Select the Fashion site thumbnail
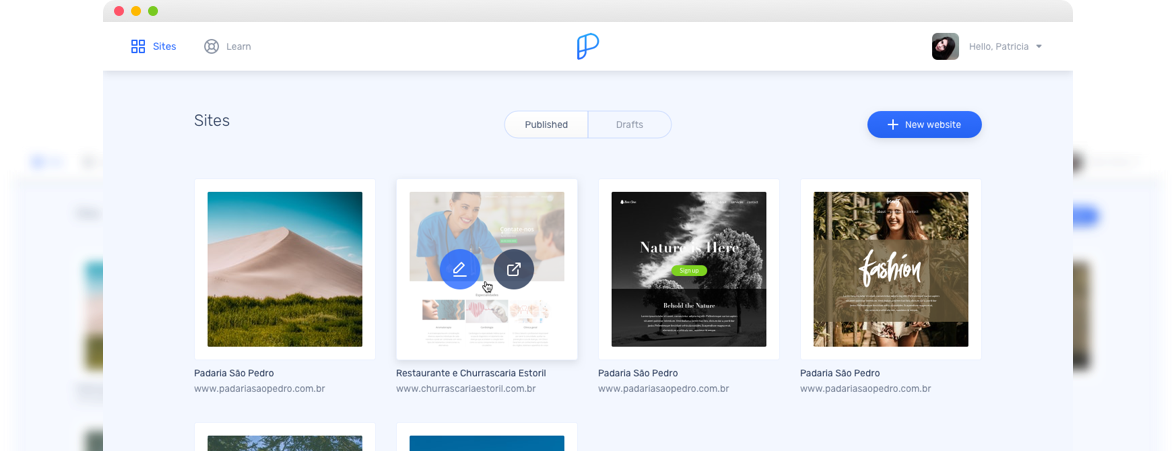 pyautogui.click(x=891, y=269)
